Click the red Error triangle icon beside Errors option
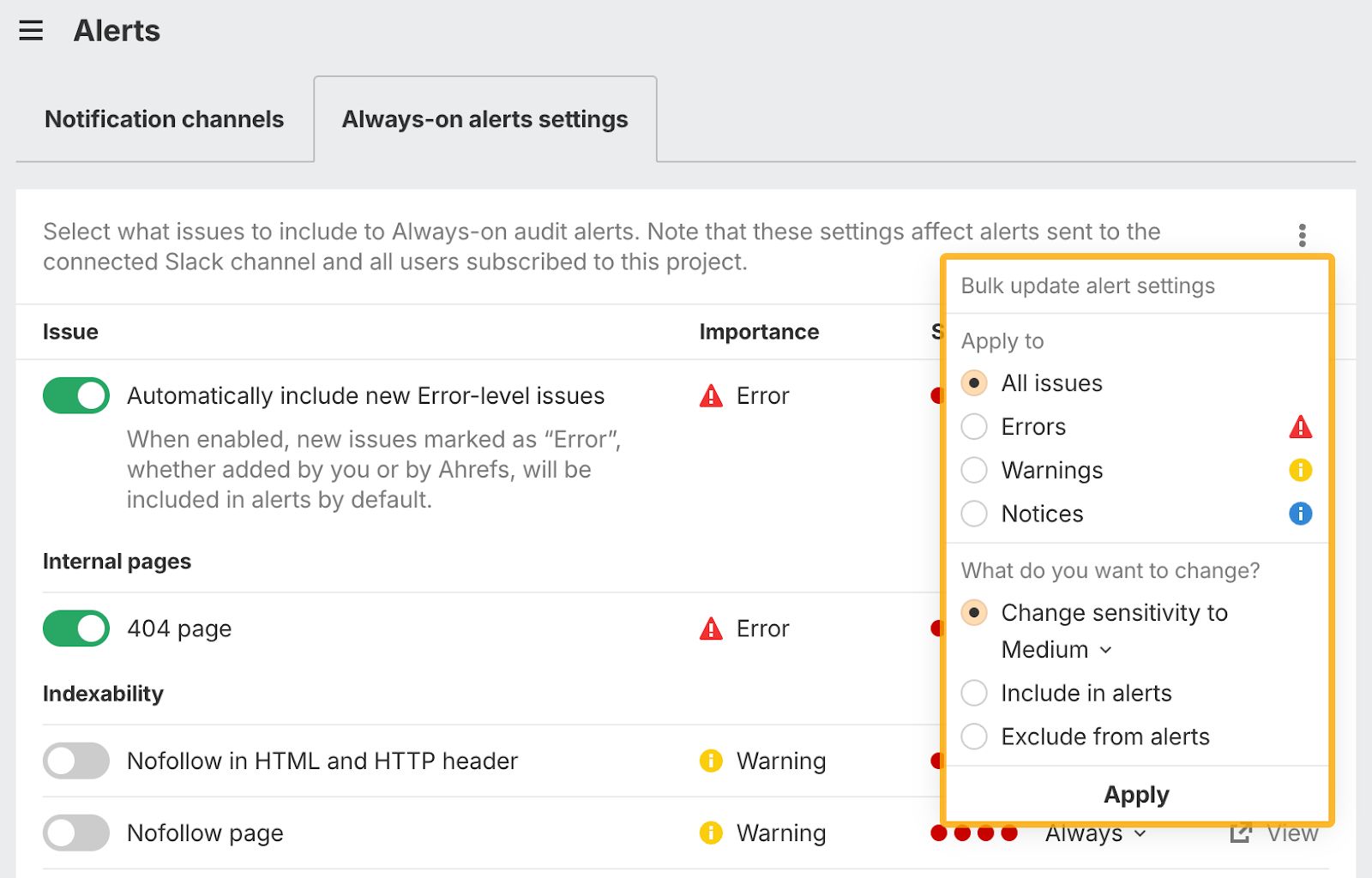The width and height of the screenshot is (1372, 878). (x=1300, y=427)
